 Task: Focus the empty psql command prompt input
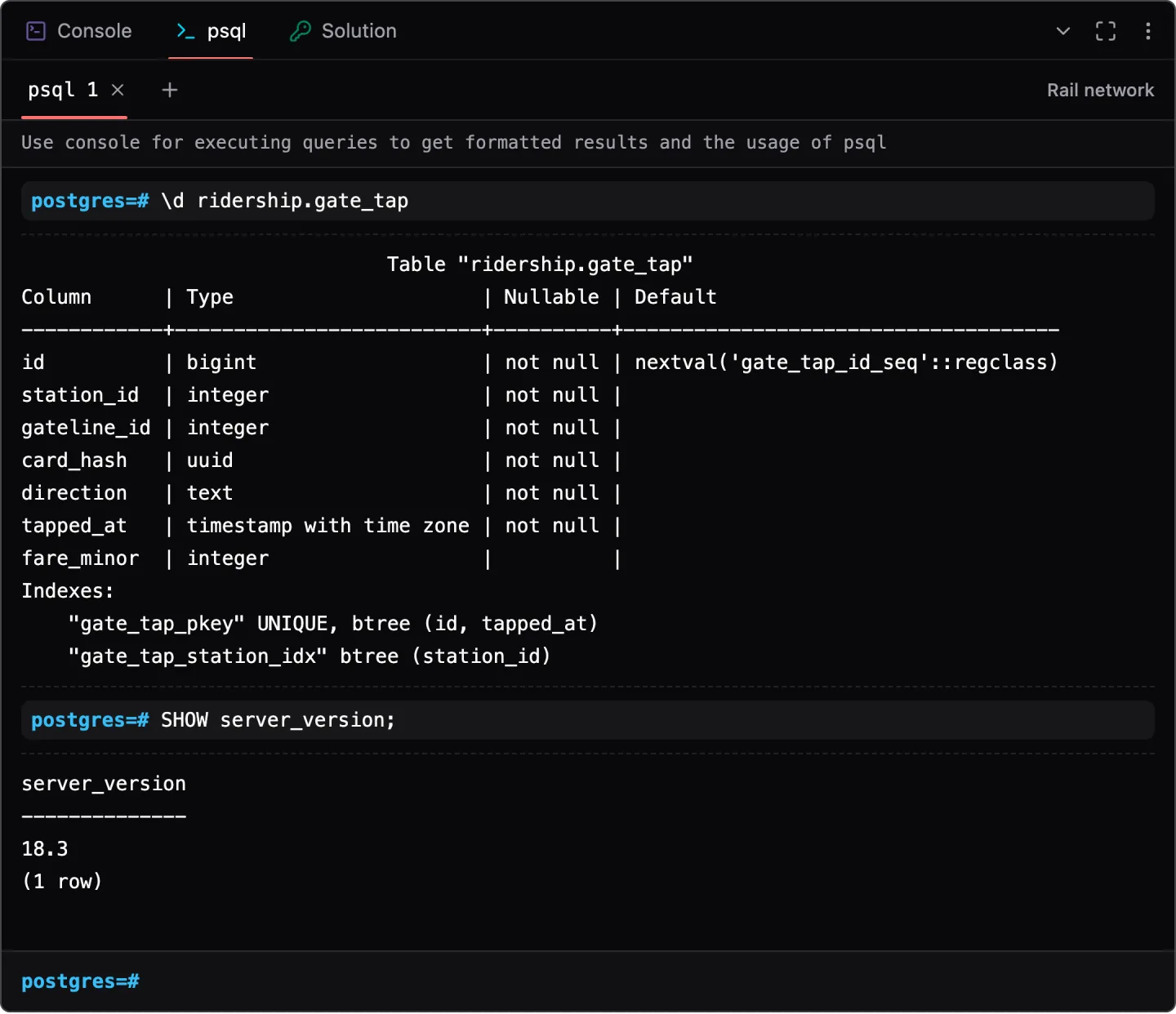[588, 981]
